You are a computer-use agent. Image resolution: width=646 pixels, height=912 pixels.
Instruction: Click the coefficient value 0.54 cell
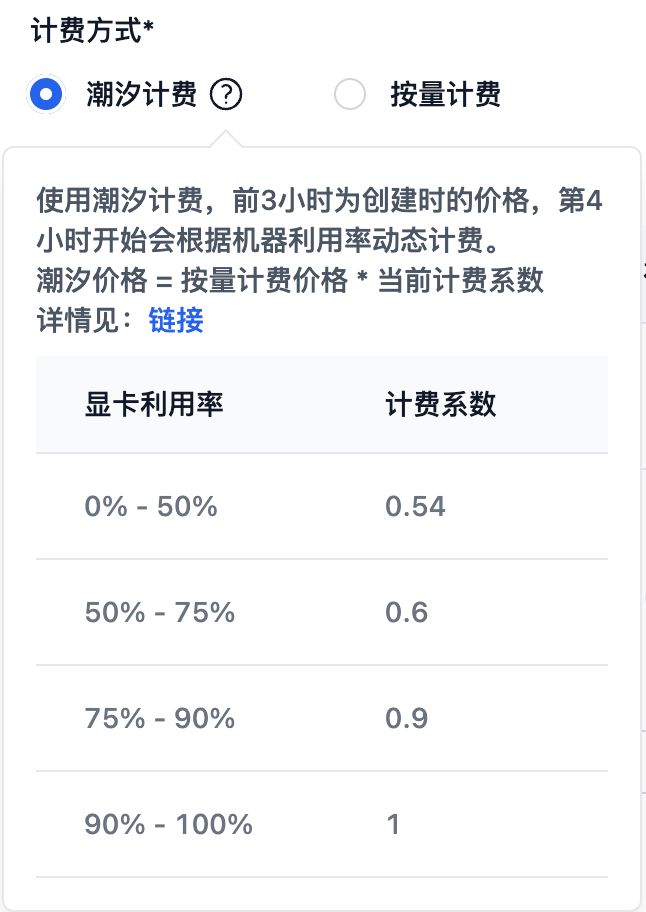coord(417,507)
